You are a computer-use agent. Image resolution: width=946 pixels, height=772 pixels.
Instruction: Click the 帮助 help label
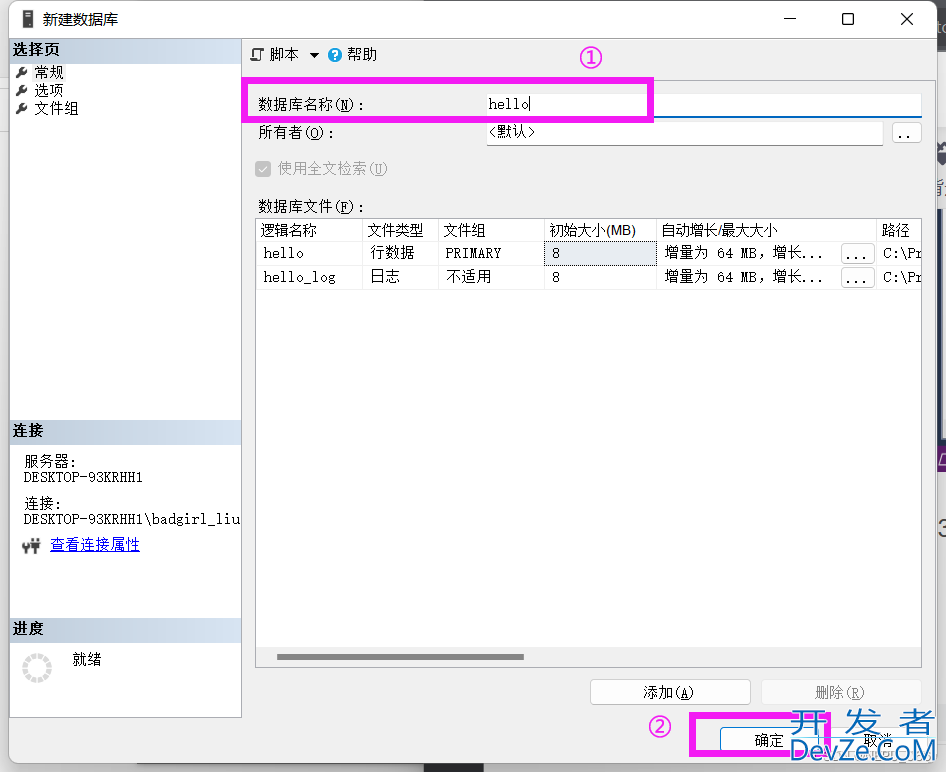pyautogui.click(x=361, y=55)
